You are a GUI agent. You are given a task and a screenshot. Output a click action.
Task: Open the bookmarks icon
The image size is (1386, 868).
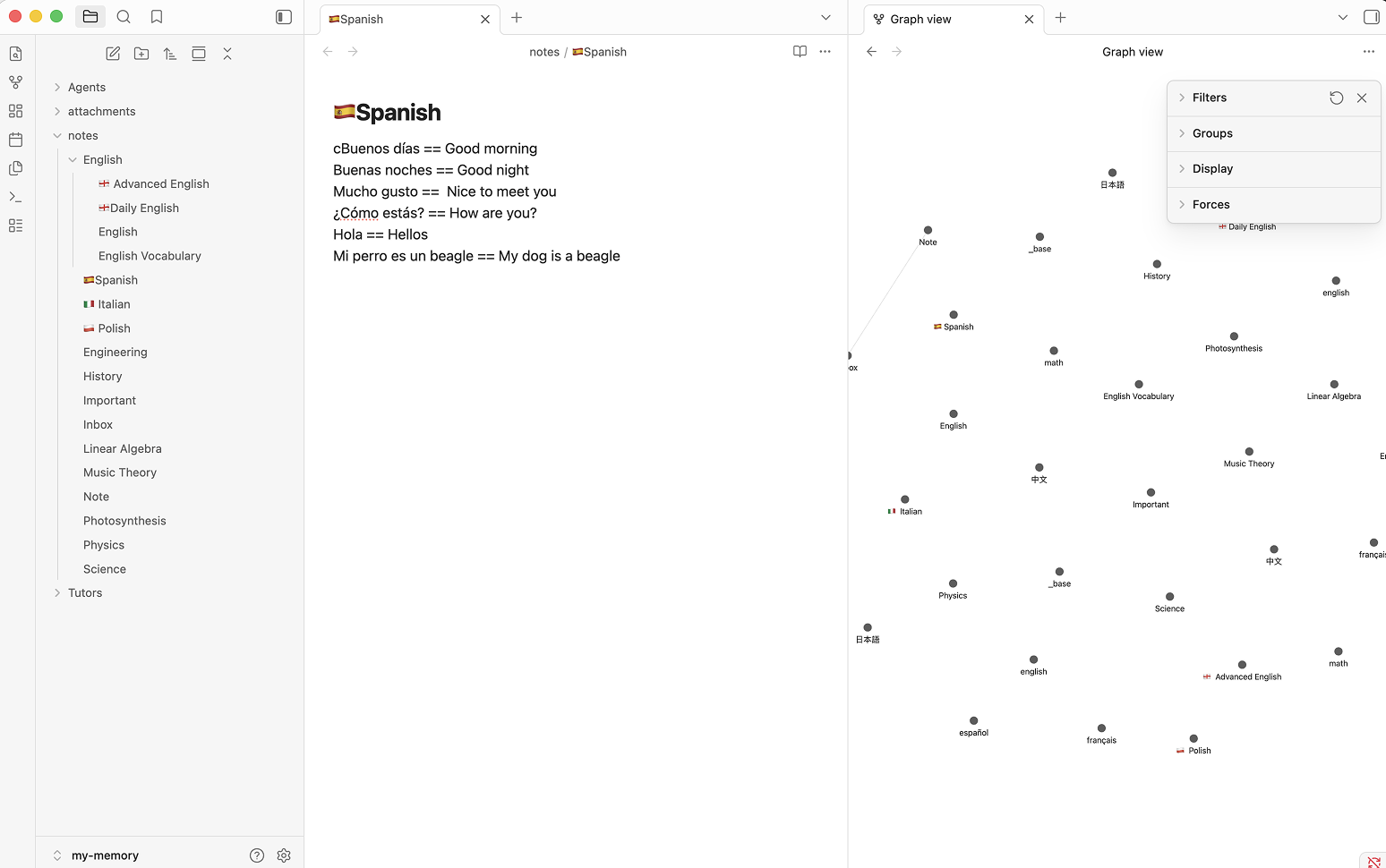tap(157, 16)
